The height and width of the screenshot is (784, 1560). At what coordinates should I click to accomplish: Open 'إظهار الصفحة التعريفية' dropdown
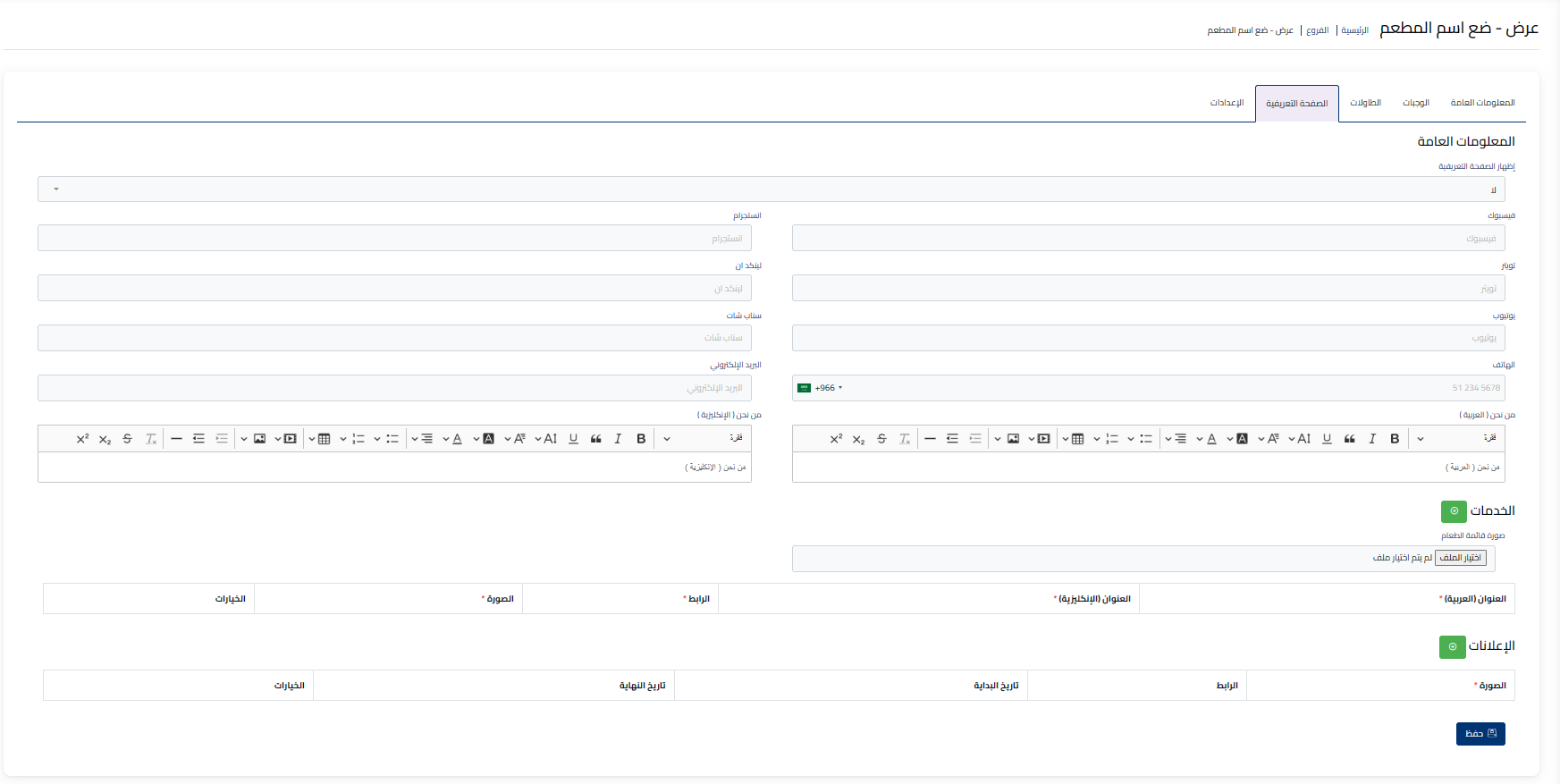pyautogui.click(x=771, y=190)
